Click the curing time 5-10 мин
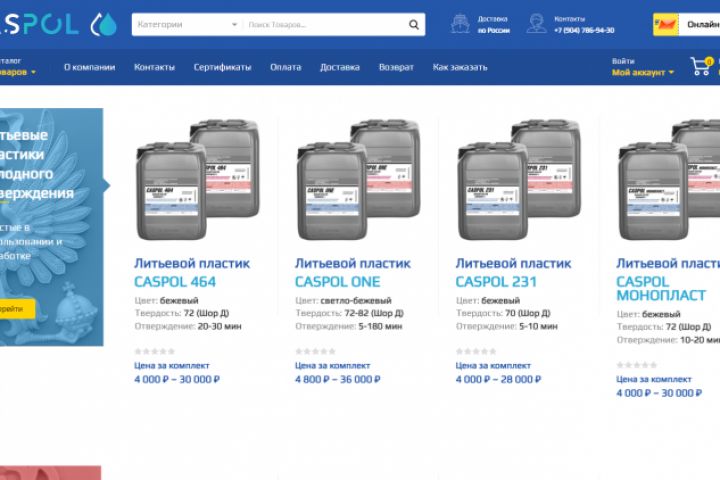The image size is (720, 480). (538, 326)
